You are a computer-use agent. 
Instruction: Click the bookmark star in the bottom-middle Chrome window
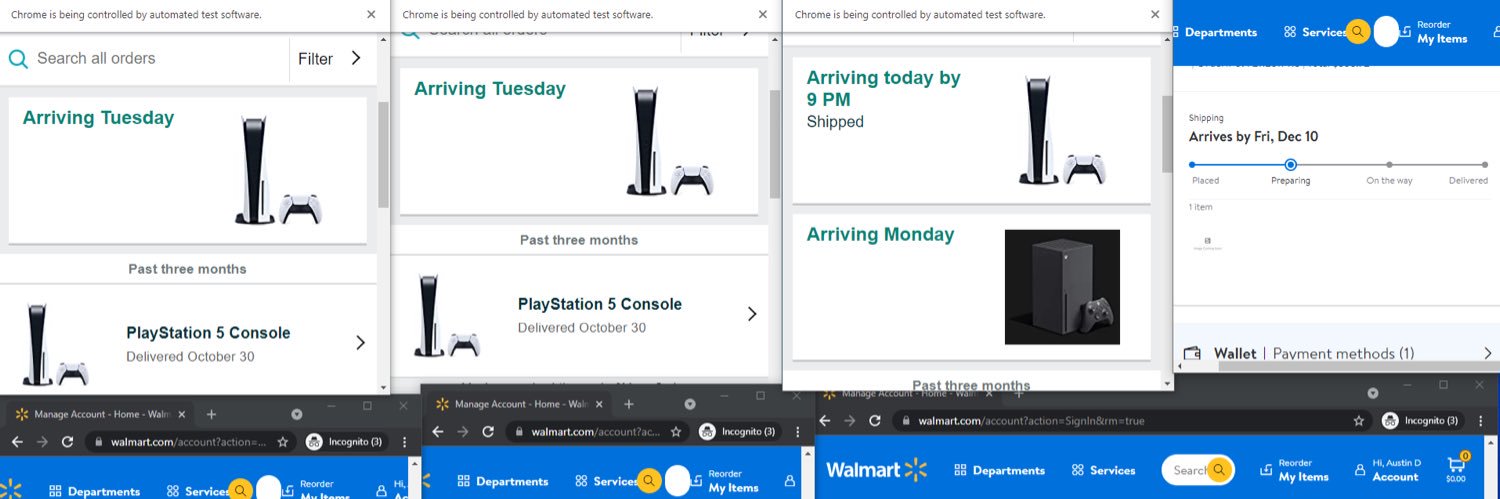pyautogui.click(x=676, y=431)
